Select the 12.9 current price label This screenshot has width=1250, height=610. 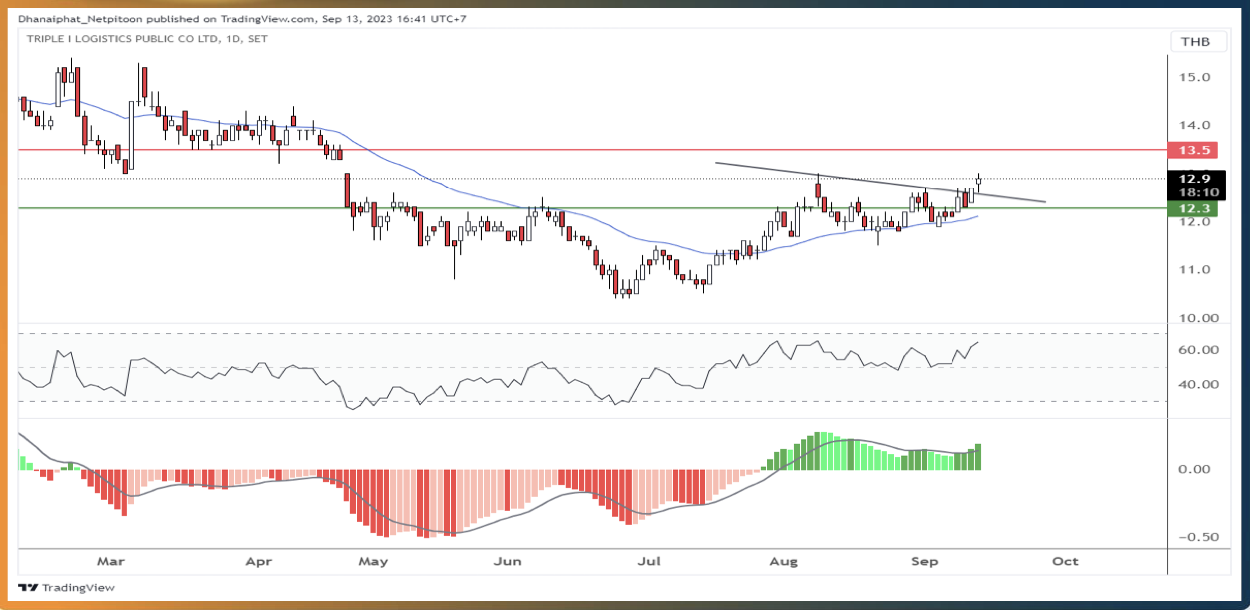click(1195, 178)
